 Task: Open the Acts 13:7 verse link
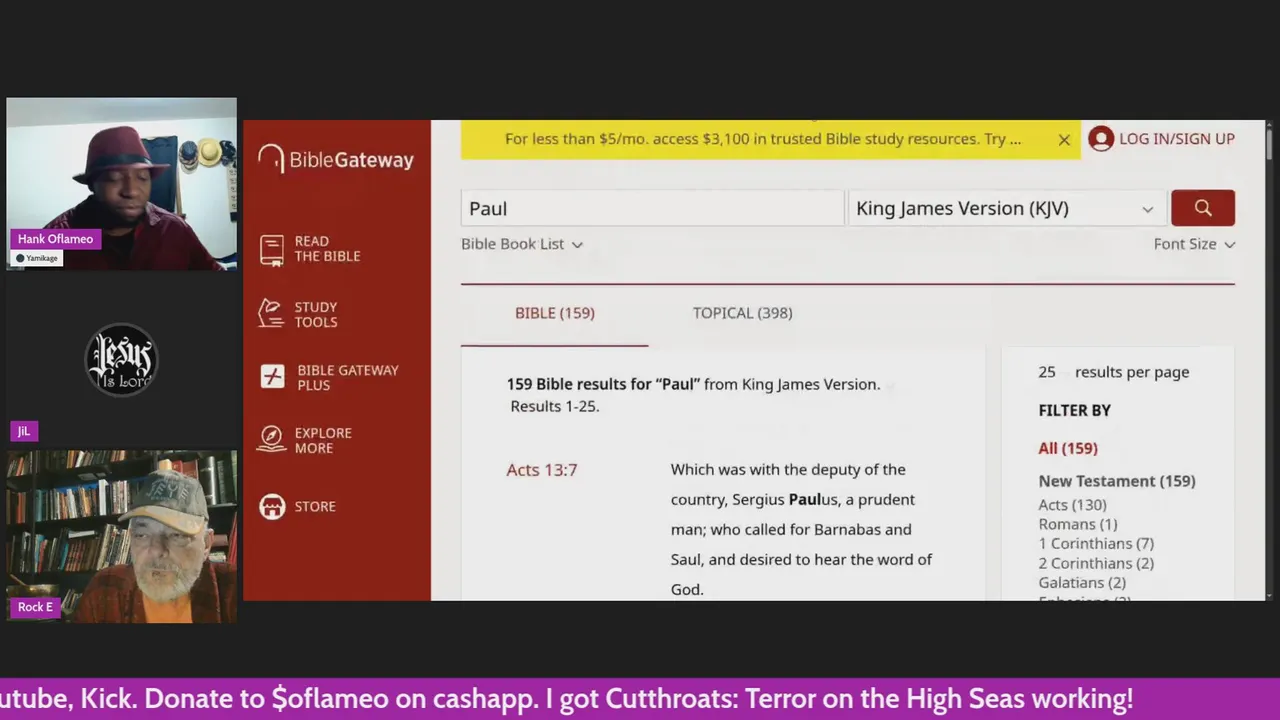[x=542, y=469]
